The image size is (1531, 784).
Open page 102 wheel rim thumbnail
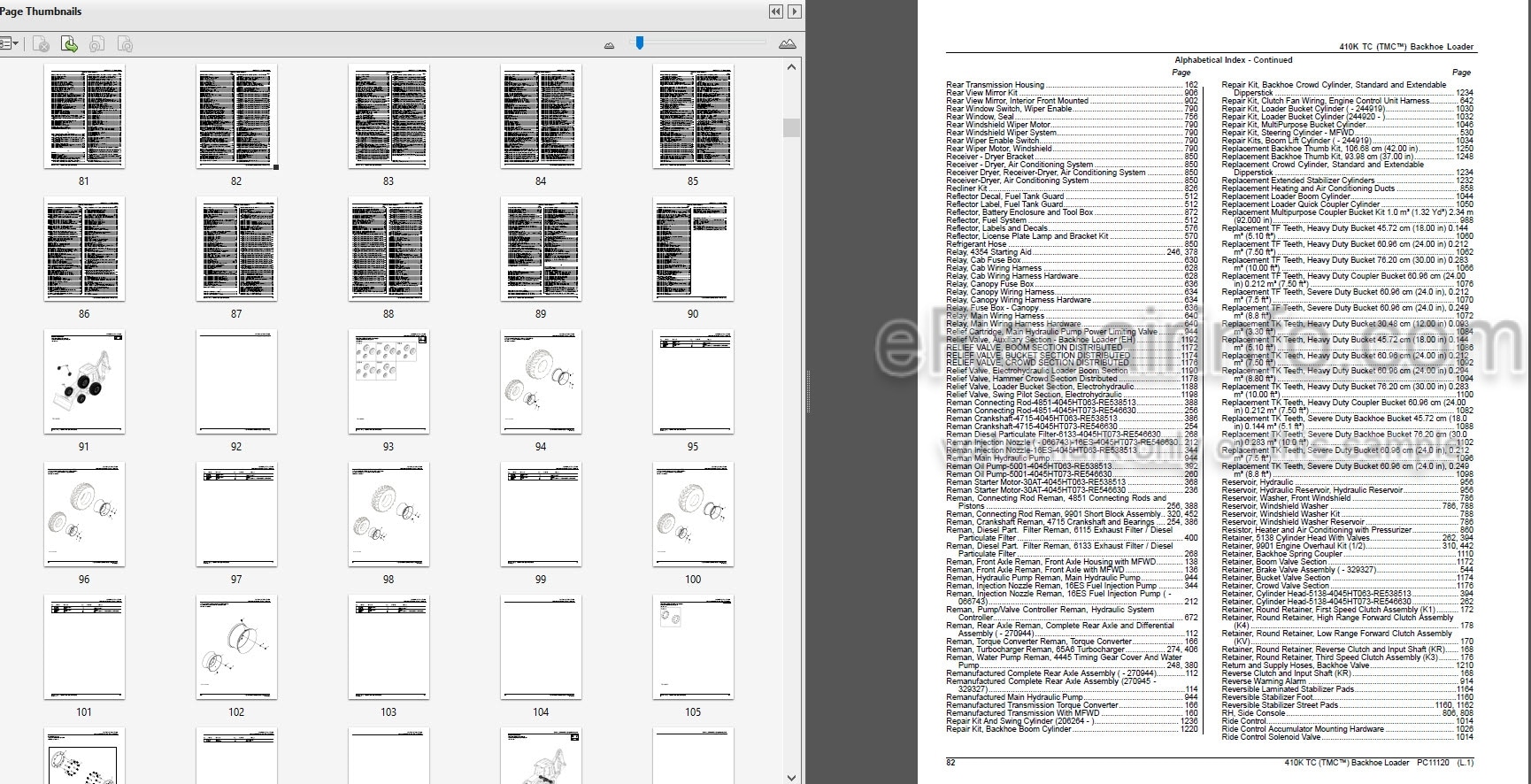(x=236, y=648)
